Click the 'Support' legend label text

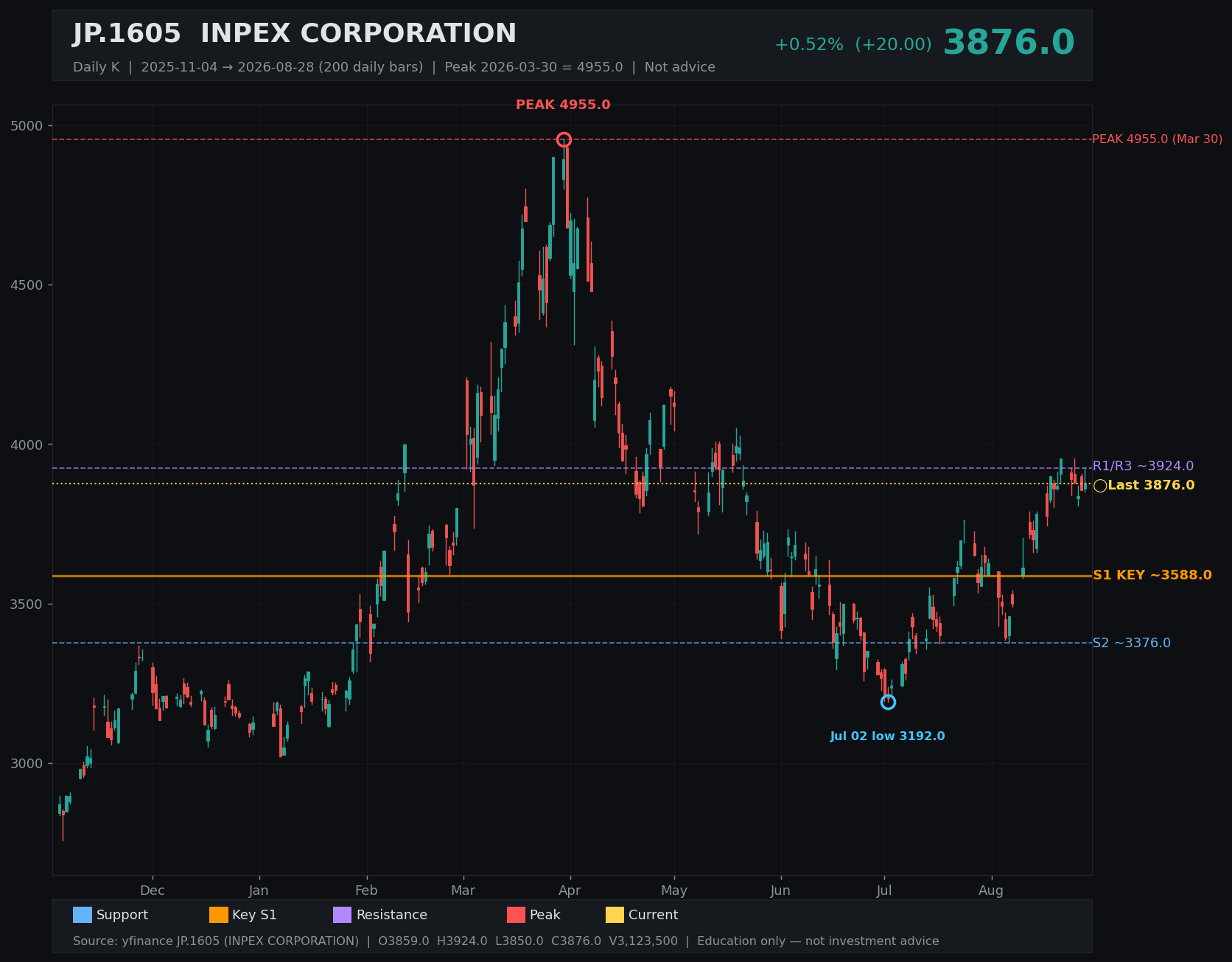(122, 915)
